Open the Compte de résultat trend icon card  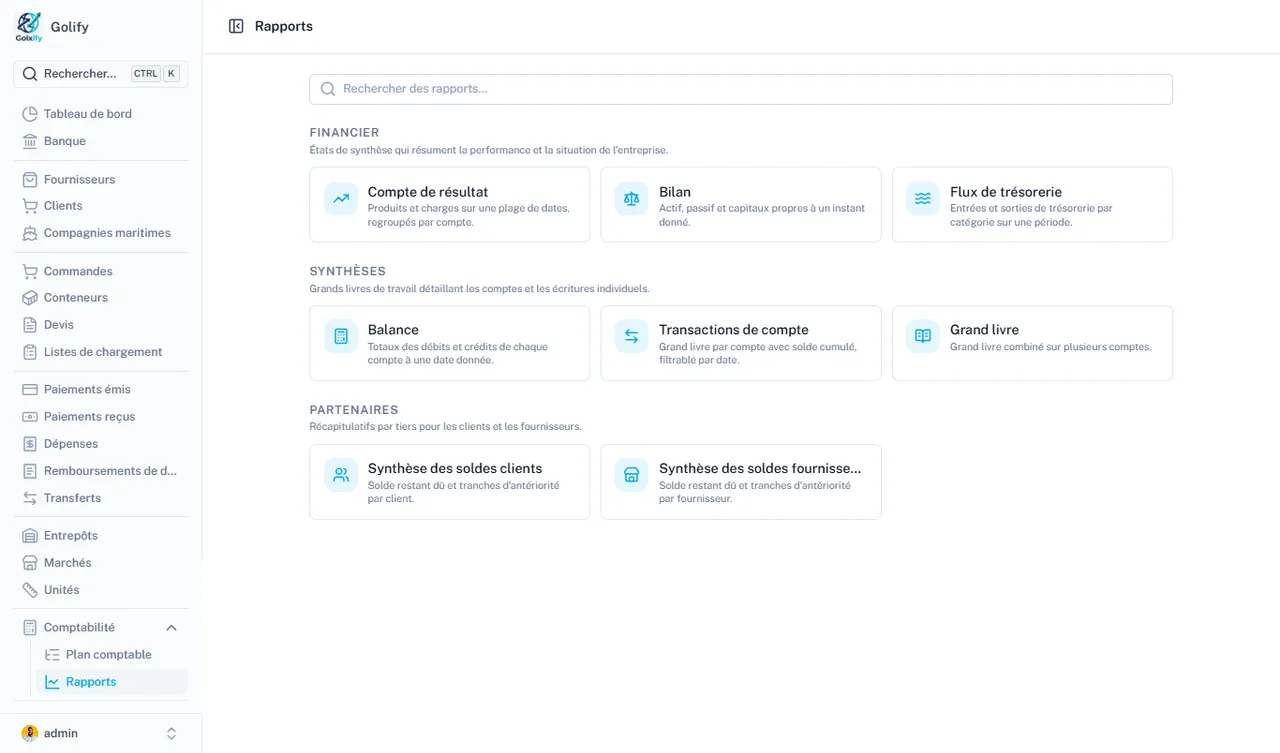(x=341, y=198)
